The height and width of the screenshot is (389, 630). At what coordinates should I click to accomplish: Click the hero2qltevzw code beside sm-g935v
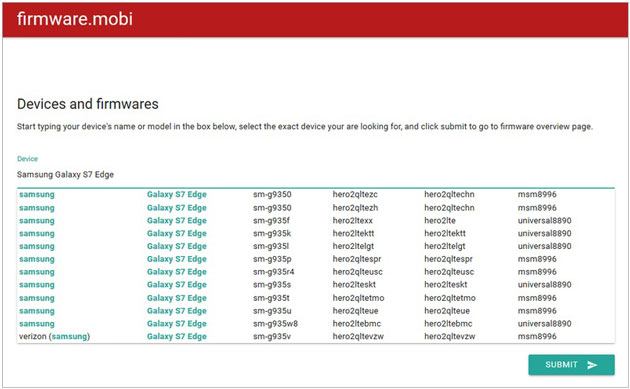tap(358, 337)
